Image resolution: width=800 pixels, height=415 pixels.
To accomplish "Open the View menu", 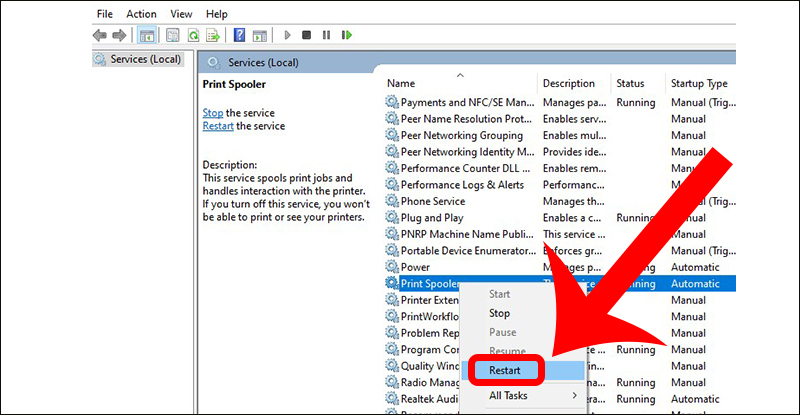I will 181,14.
